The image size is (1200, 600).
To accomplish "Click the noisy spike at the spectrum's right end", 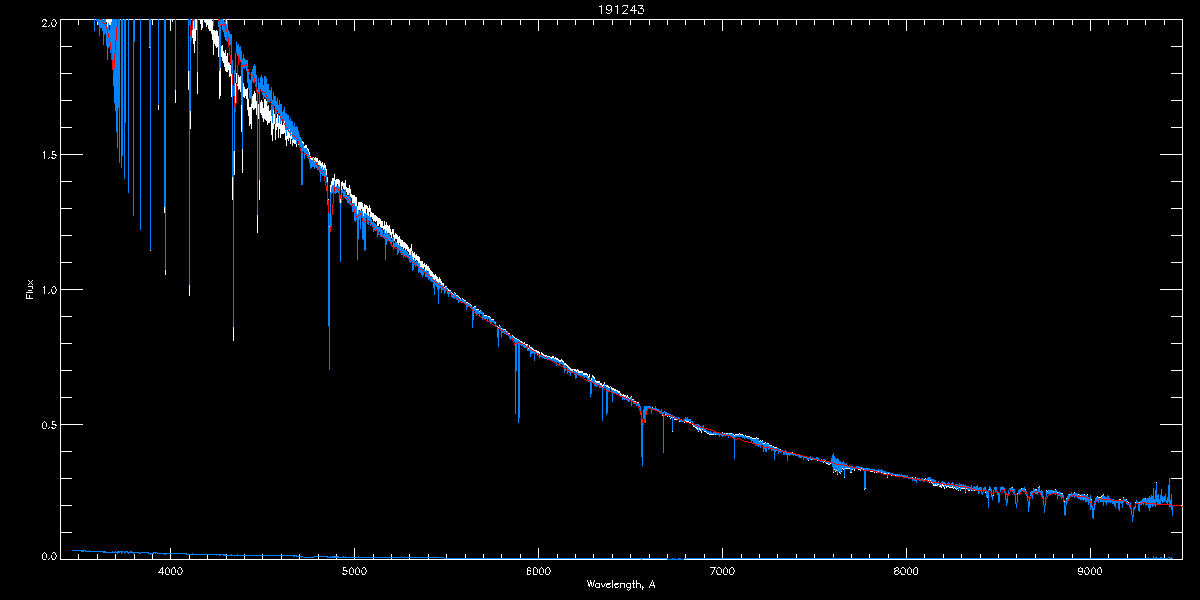I will 1169,483.
